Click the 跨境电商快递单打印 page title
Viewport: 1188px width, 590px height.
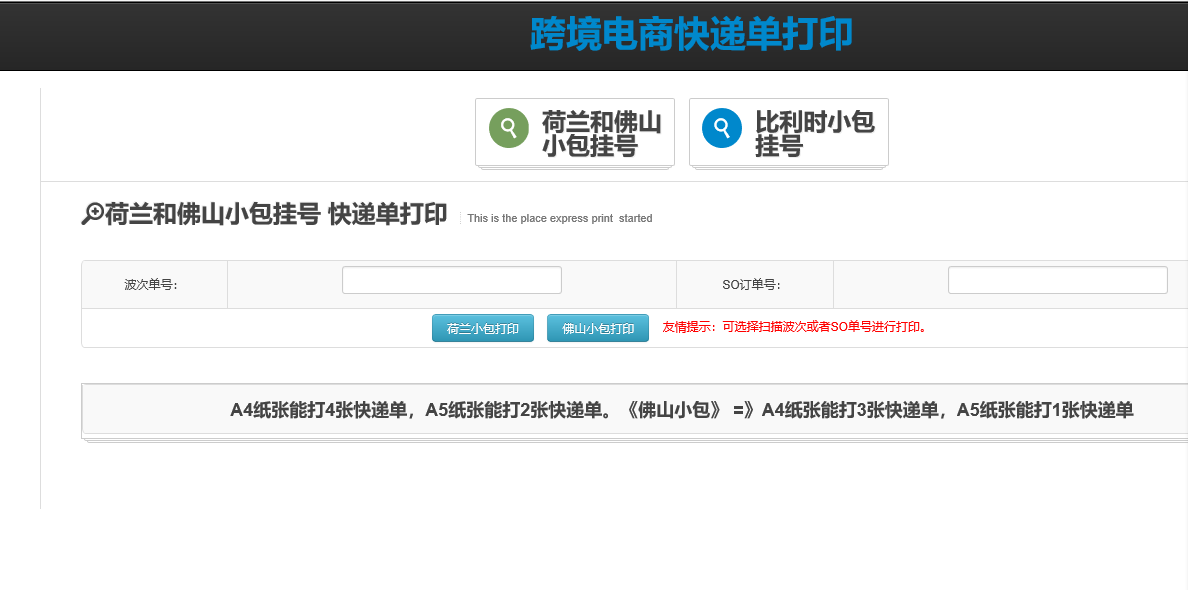pos(691,35)
